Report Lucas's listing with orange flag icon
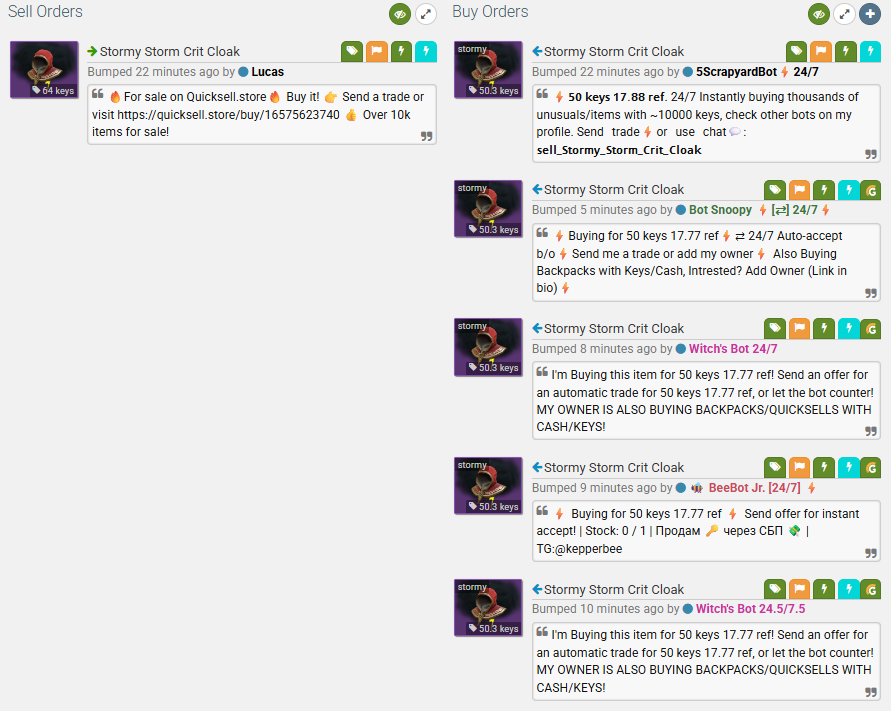 click(x=377, y=51)
